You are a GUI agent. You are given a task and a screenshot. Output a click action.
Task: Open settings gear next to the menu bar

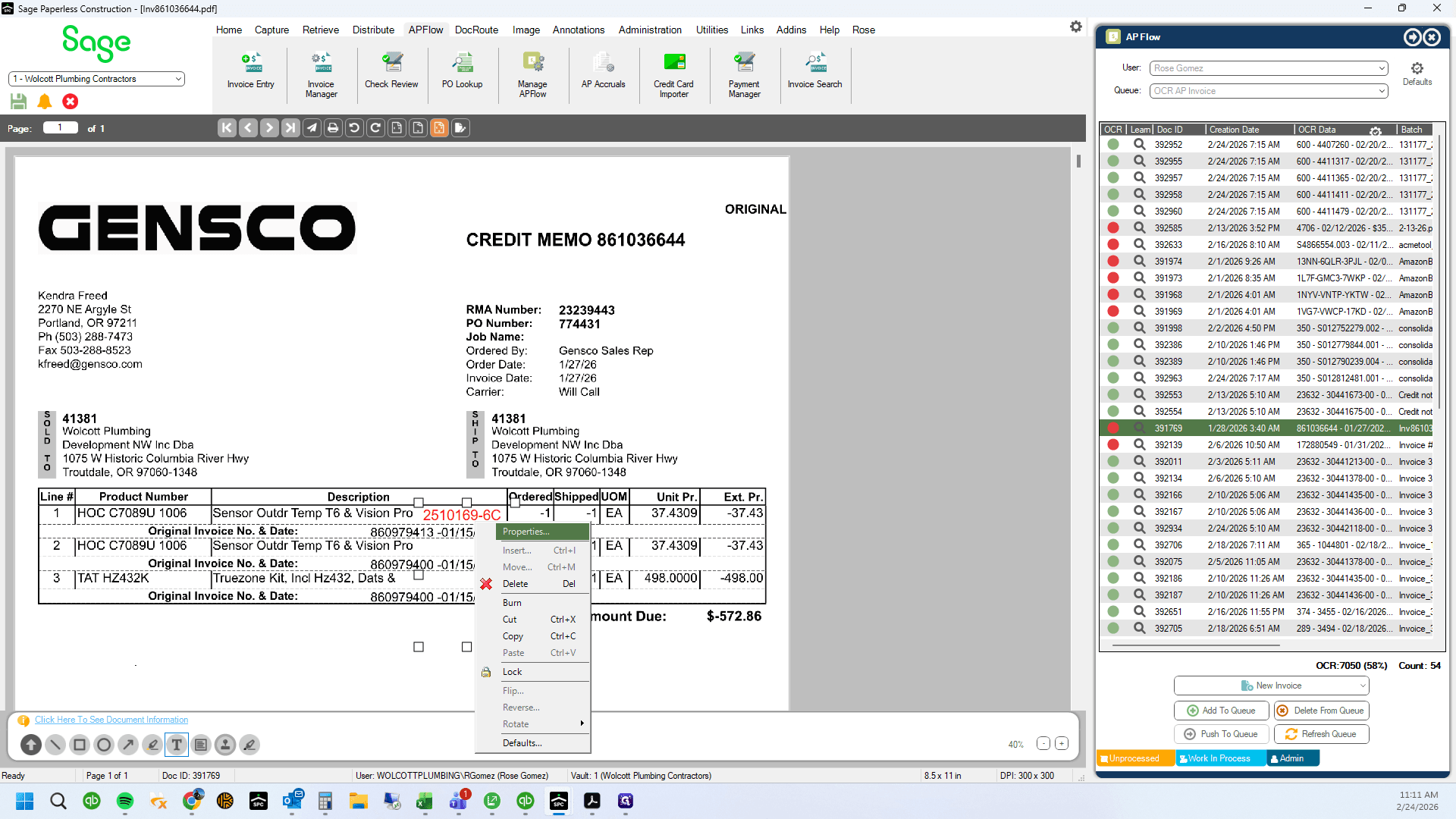click(x=1076, y=27)
